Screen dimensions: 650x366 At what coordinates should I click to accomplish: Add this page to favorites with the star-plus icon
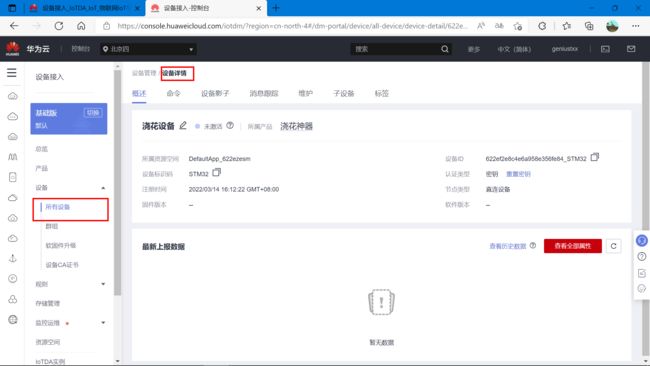(518, 26)
